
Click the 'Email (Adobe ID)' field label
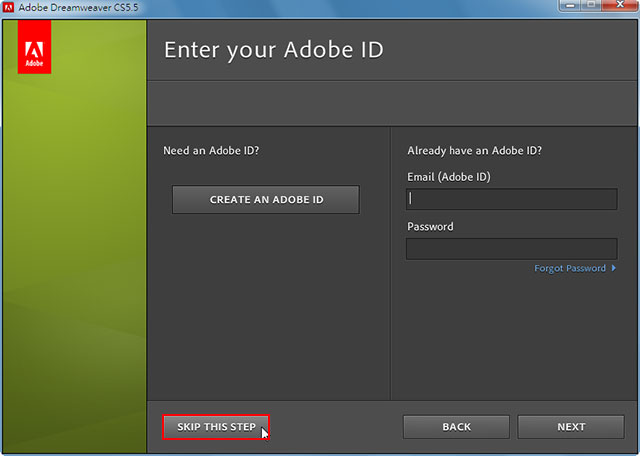tap(449, 177)
